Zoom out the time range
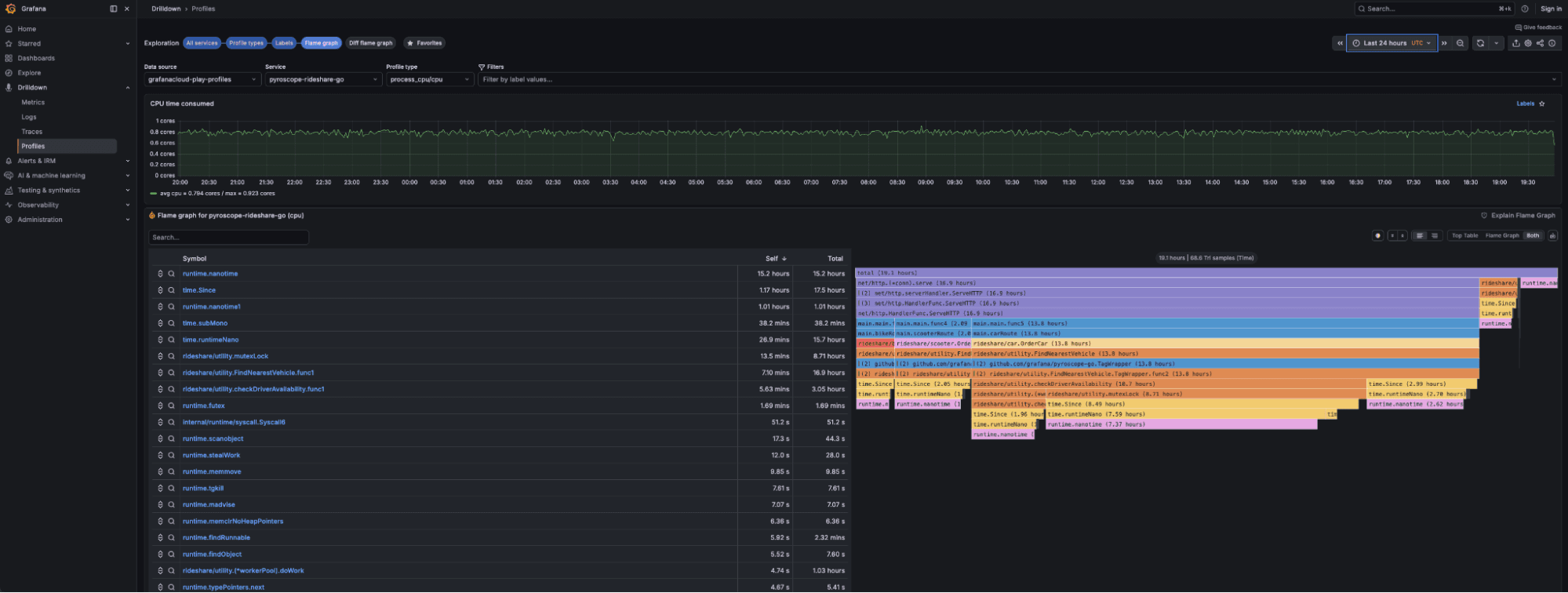This screenshot has width=1568, height=593. pyautogui.click(x=1460, y=43)
